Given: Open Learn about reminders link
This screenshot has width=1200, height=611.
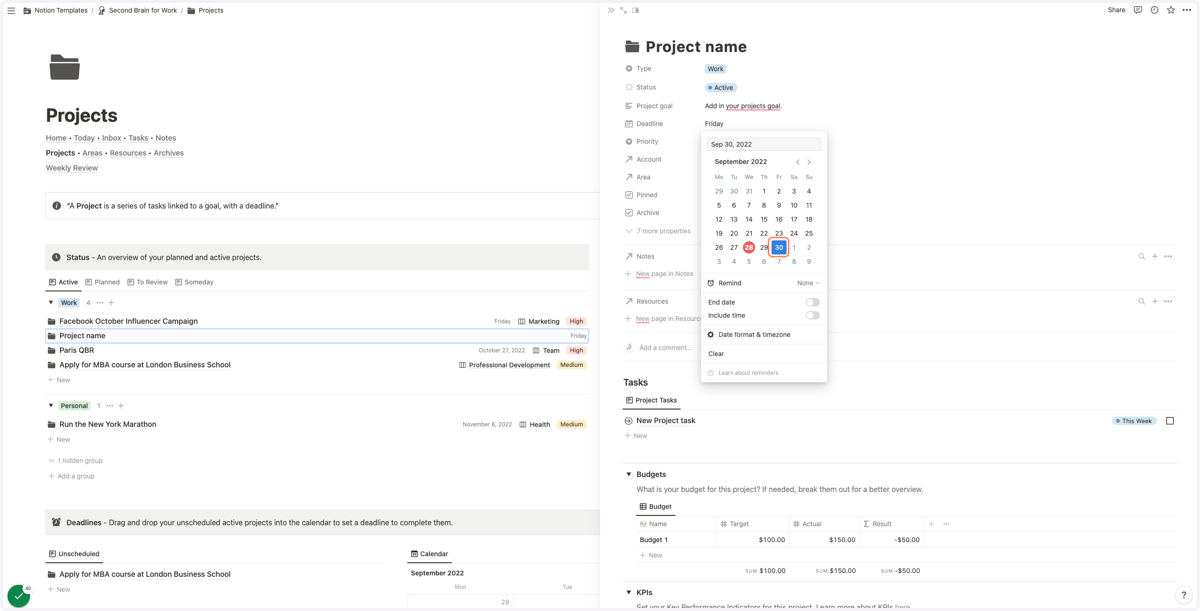Looking at the screenshot, I should (743, 373).
